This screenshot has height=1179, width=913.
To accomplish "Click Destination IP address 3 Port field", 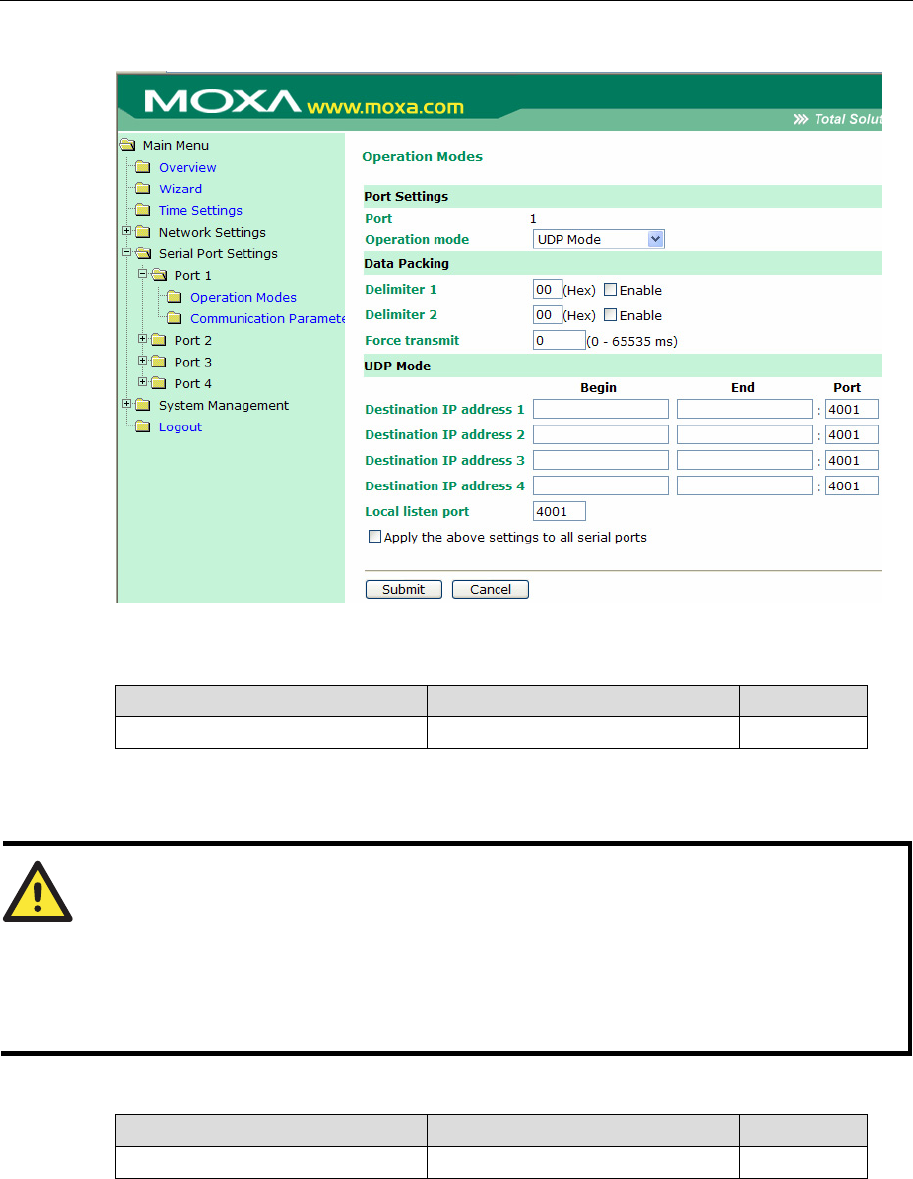I will tap(852, 460).
